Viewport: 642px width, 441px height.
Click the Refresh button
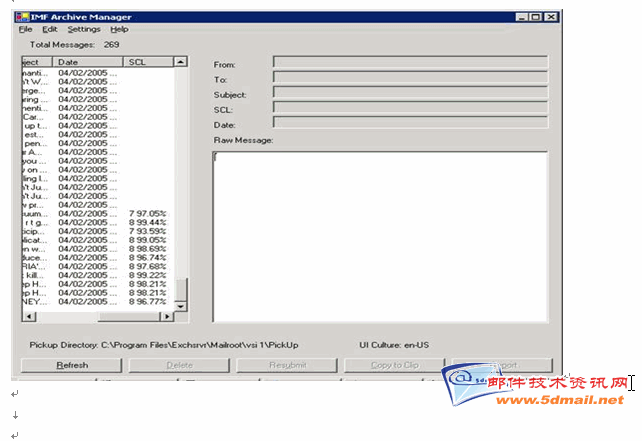click(71, 365)
